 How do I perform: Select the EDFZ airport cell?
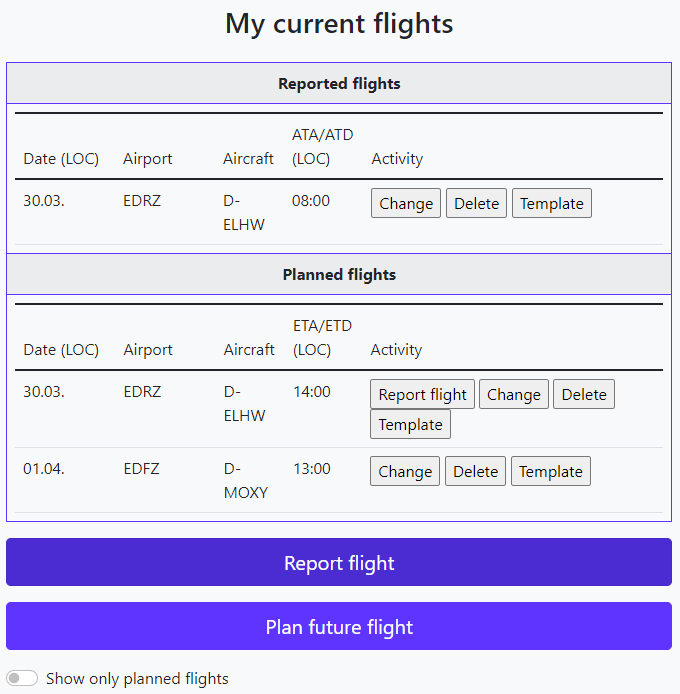tap(141, 468)
